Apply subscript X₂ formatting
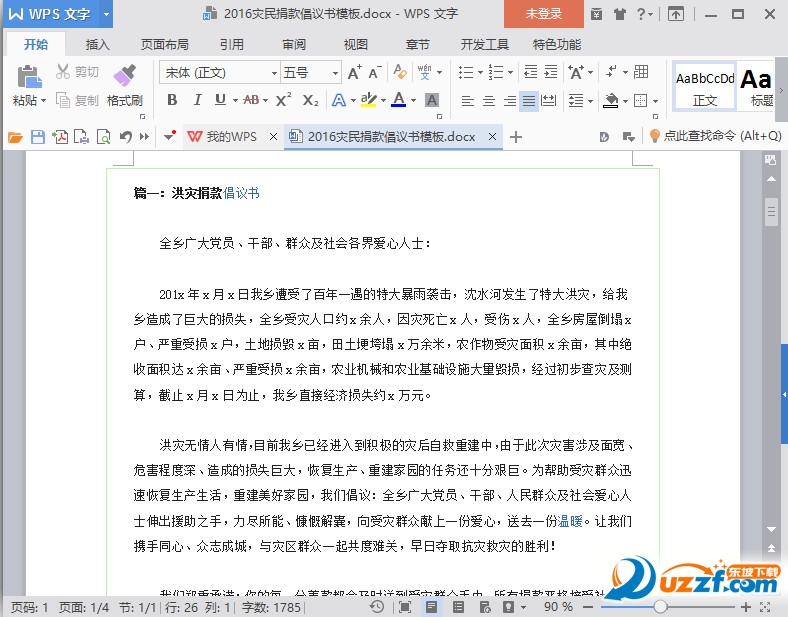This screenshot has width=788, height=617. click(x=310, y=100)
